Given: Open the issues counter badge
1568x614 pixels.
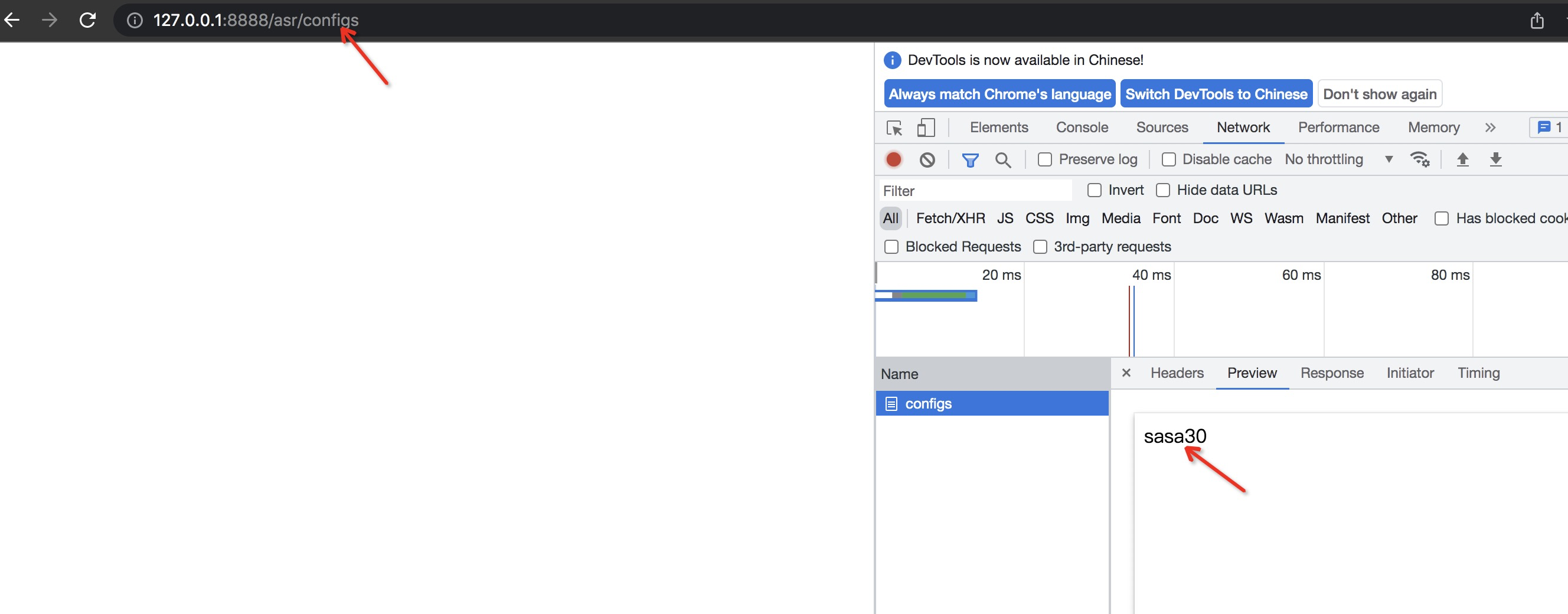Looking at the screenshot, I should pyautogui.click(x=1549, y=127).
